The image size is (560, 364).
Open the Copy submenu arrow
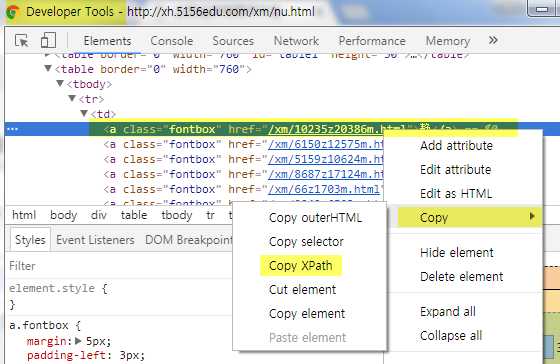point(532,216)
